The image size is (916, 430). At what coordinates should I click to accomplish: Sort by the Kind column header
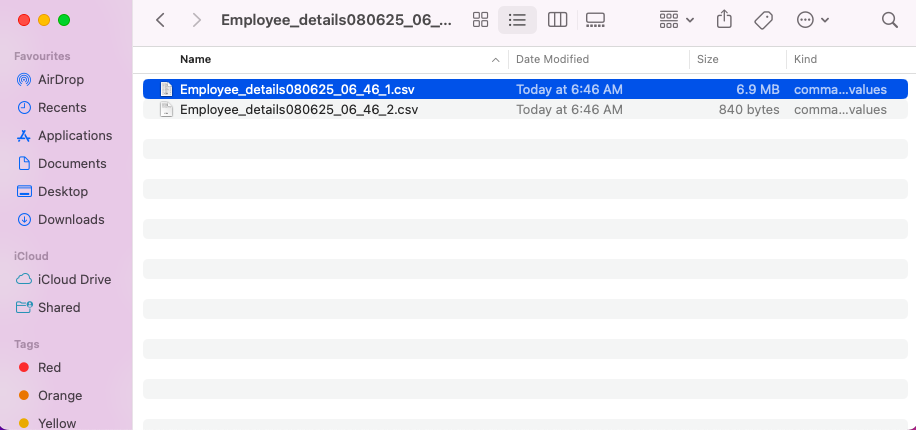[x=805, y=59]
